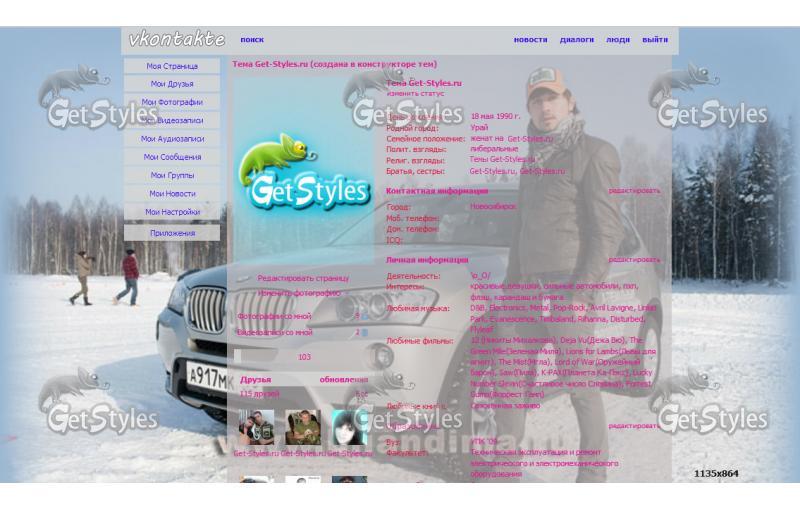Open Видеозаписи со мной link
Viewport: 800px width, 509px height.
click(x=274, y=333)
